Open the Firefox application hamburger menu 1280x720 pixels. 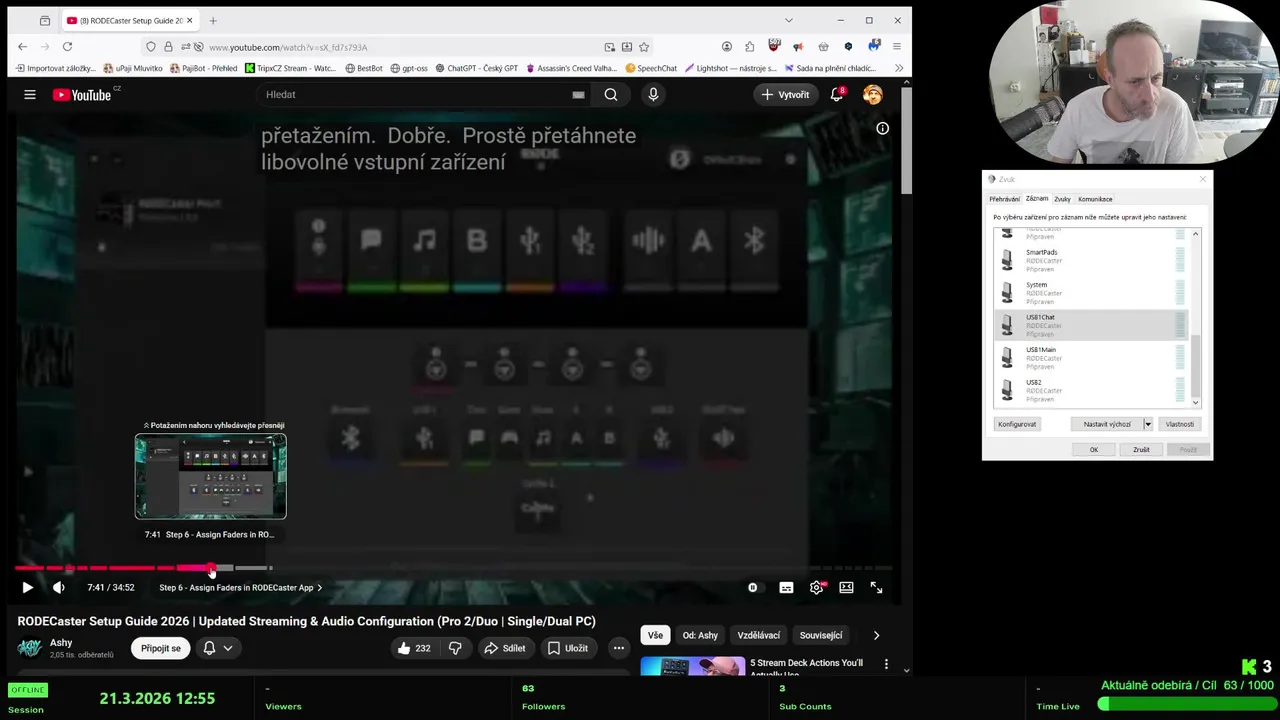tap(896, 46)
